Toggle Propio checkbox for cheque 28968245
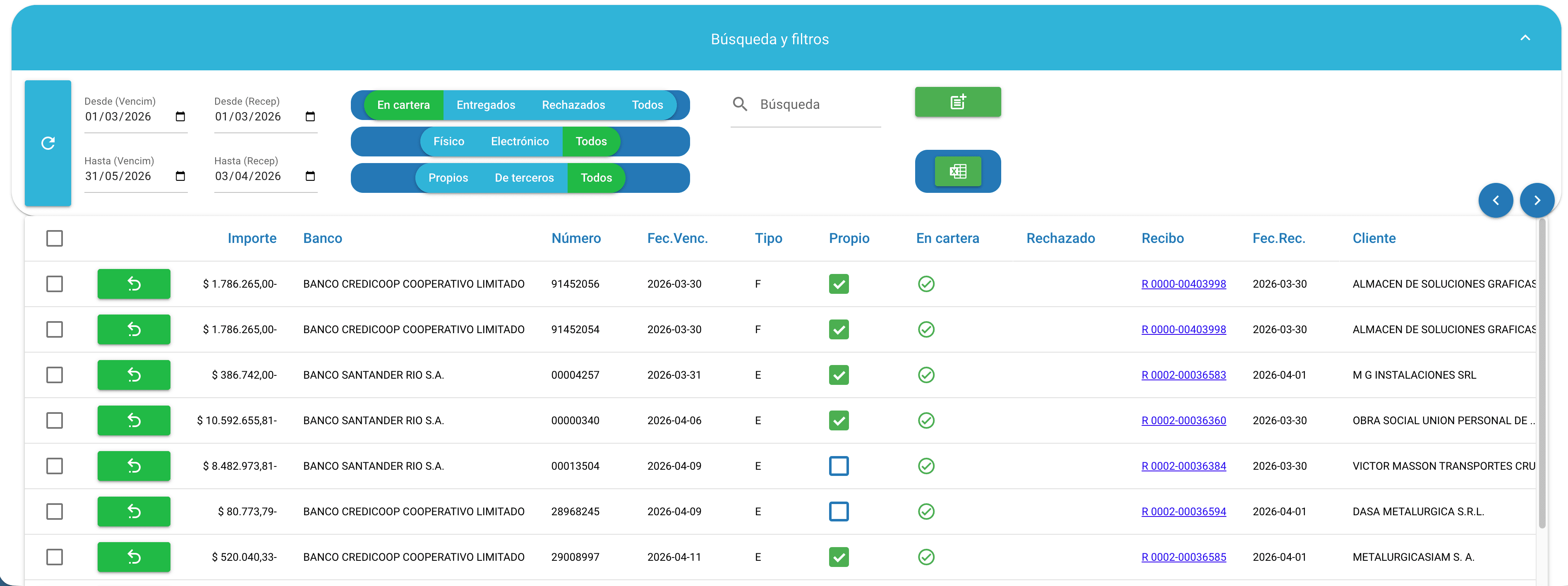Image resolution: width=1568 pixels, height=586 pixels. pyautogui.click(x=839, y=511)
